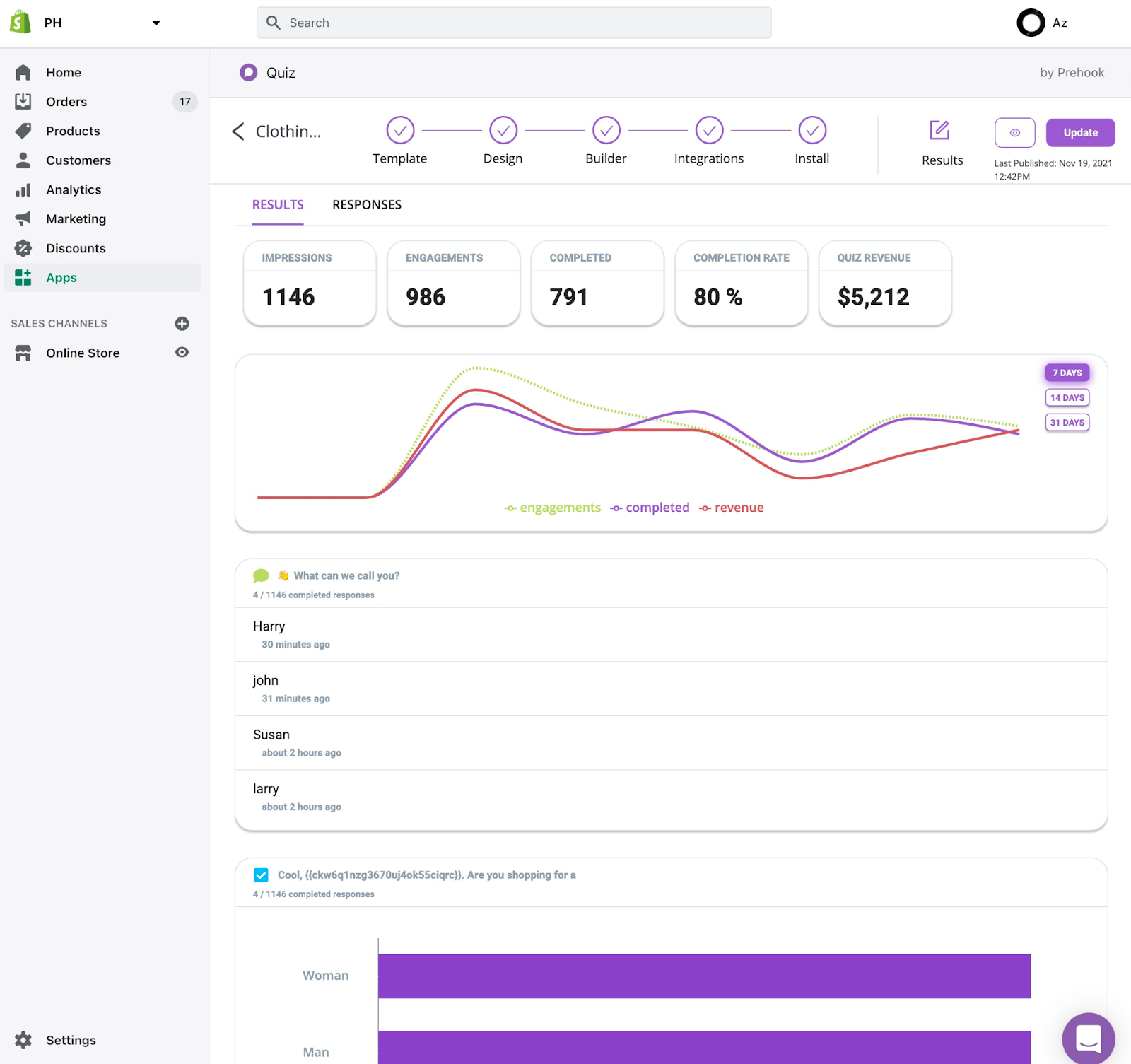1131x1064 pixels.
Task: Switch to the RESPONSES tab
Action: pyautogui.click(x=367, y=205)
